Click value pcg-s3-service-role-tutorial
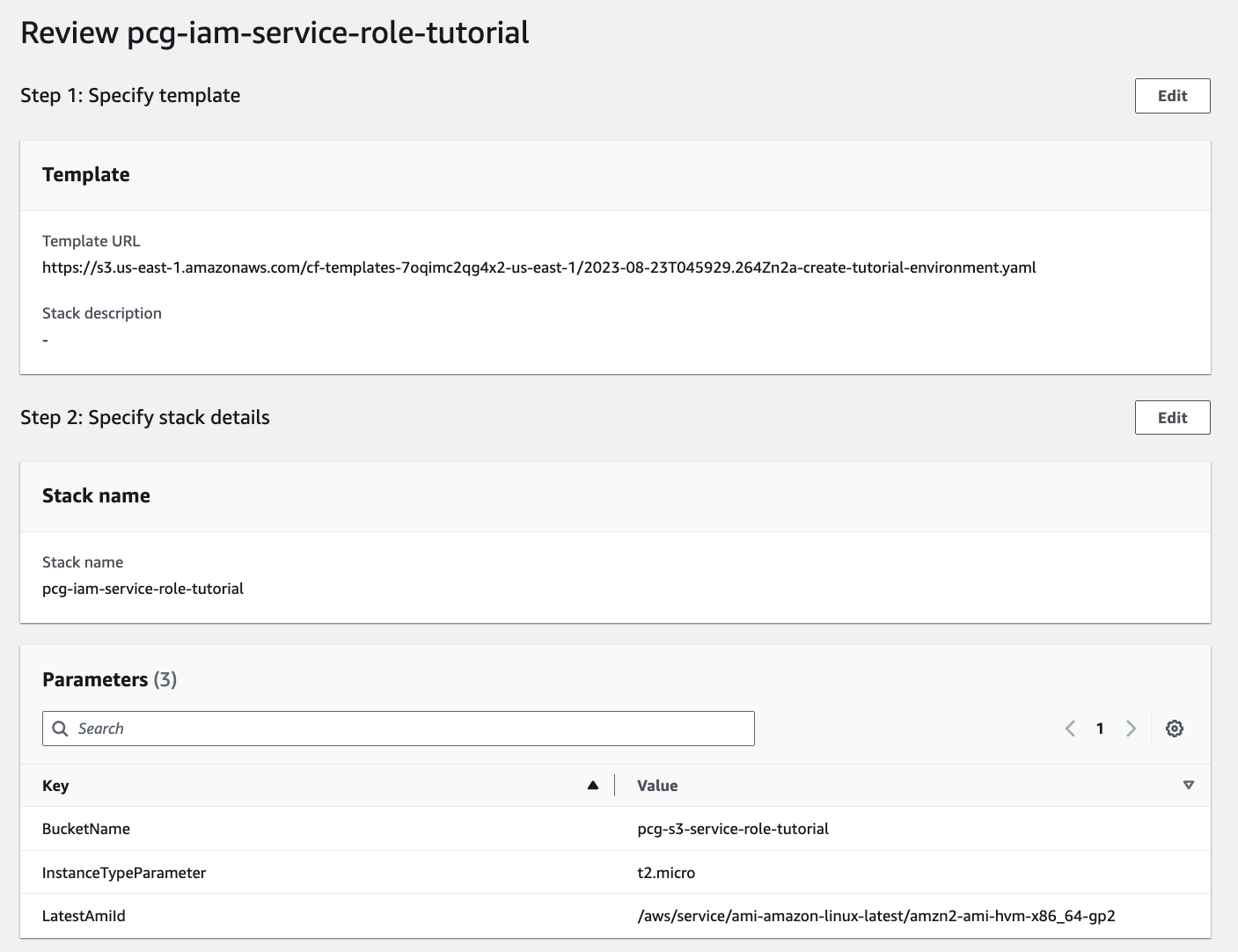This screenshot has width=1238, height=952. click(733, 829)
